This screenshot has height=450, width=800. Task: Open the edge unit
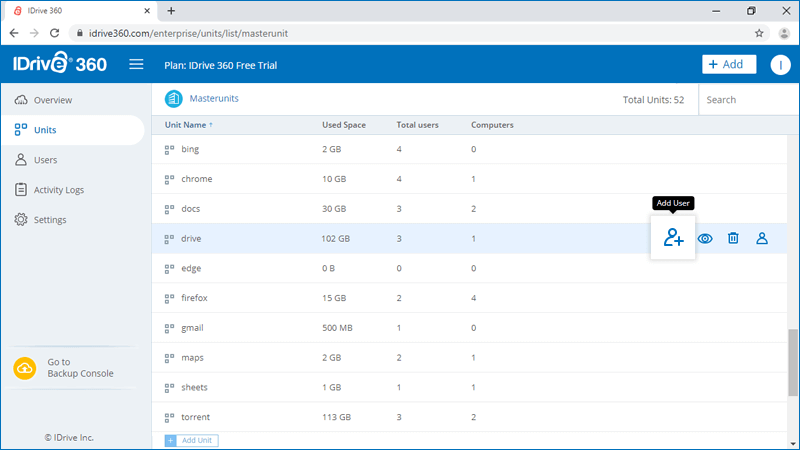tap(191, 268)
